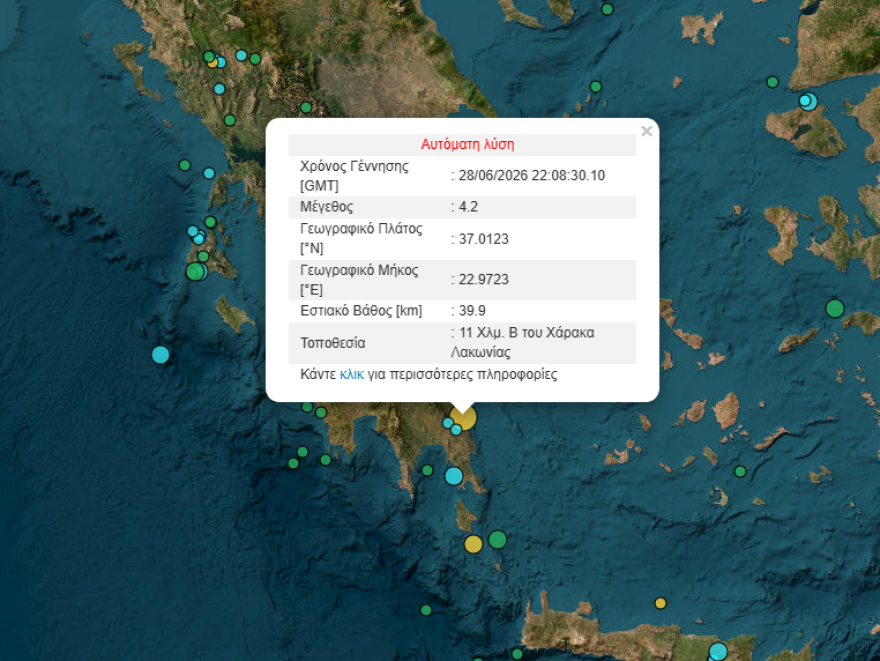The width and height of the screenshot is (880, 661).
Task: Select the small green marker inside the Laconian Gulf
Action: tap(427, 470)
